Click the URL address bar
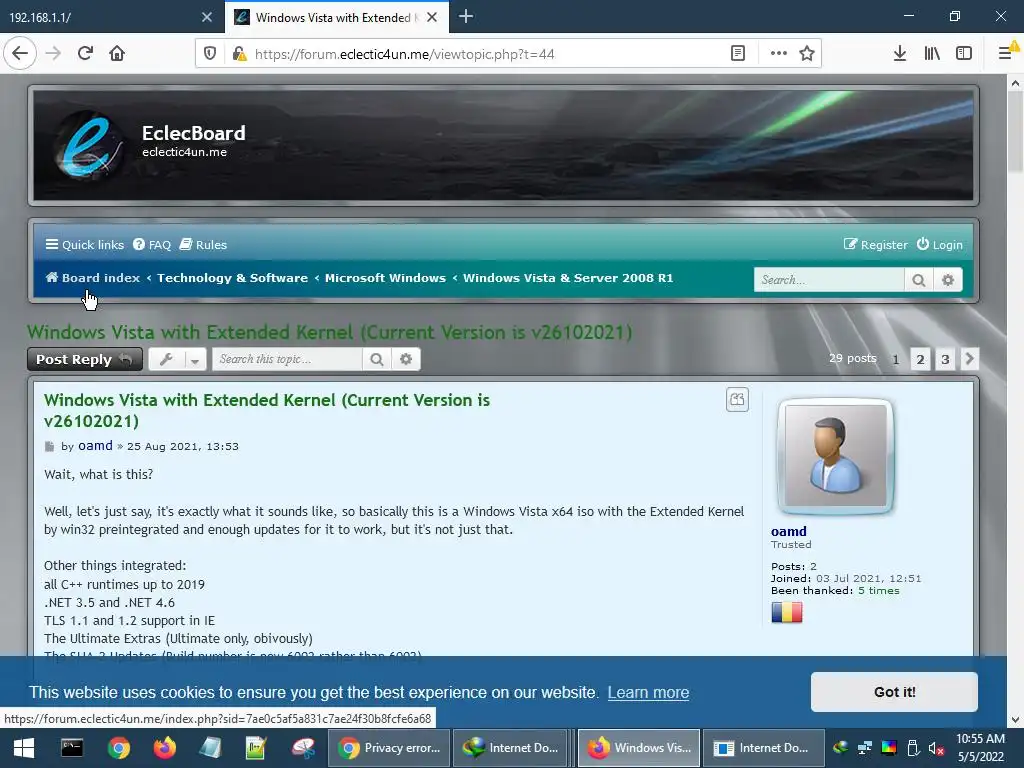Image resolution: width=1024 pixels, height=768 pixels. 483,54
